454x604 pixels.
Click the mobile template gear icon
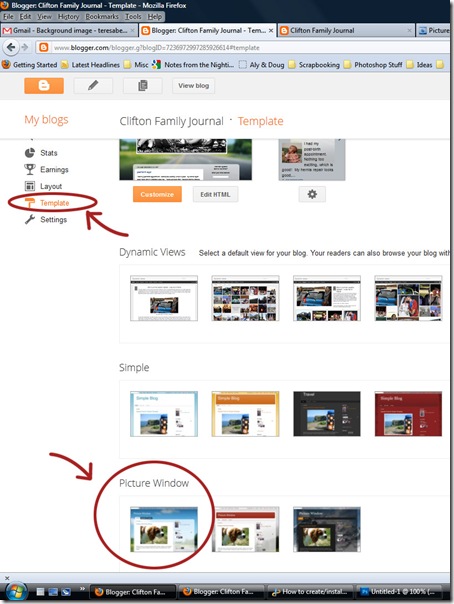(312, 194)
